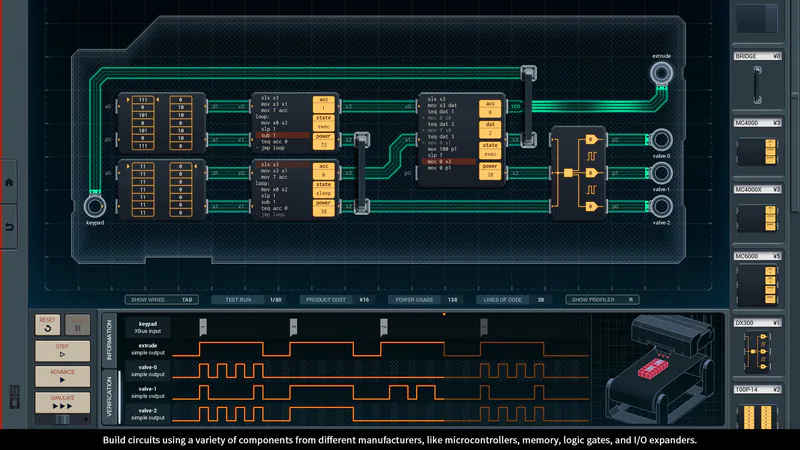Screen dimensions: 800x450
Task: Click the valve-0 simple output signal label
Action: point(148,370)
